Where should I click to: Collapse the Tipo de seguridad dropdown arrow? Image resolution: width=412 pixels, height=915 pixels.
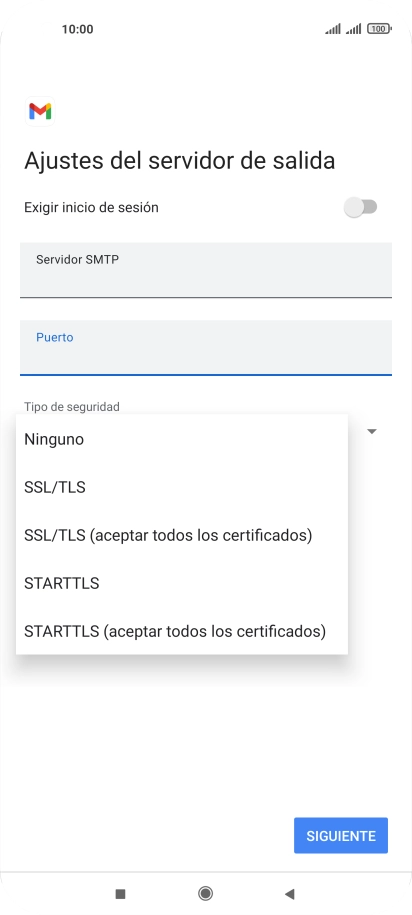[x=372, y=431]
